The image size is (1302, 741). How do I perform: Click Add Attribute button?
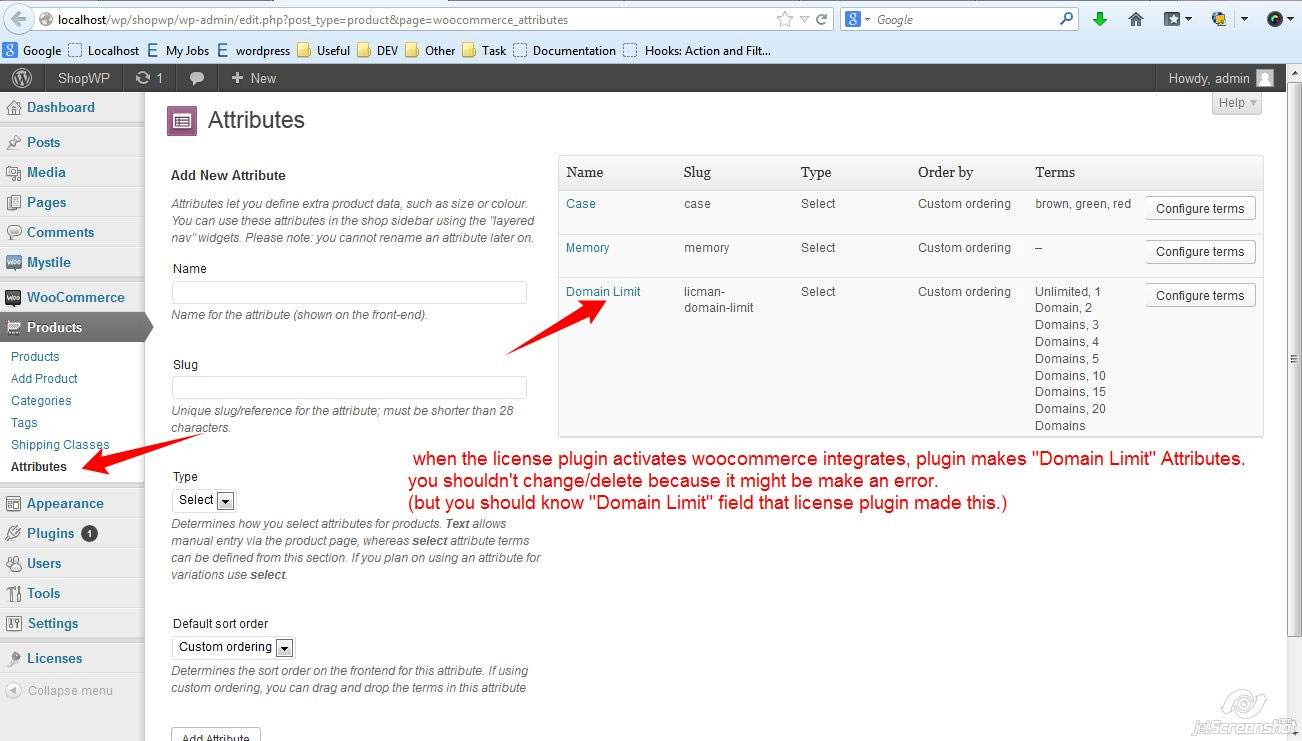click(215, 736)
